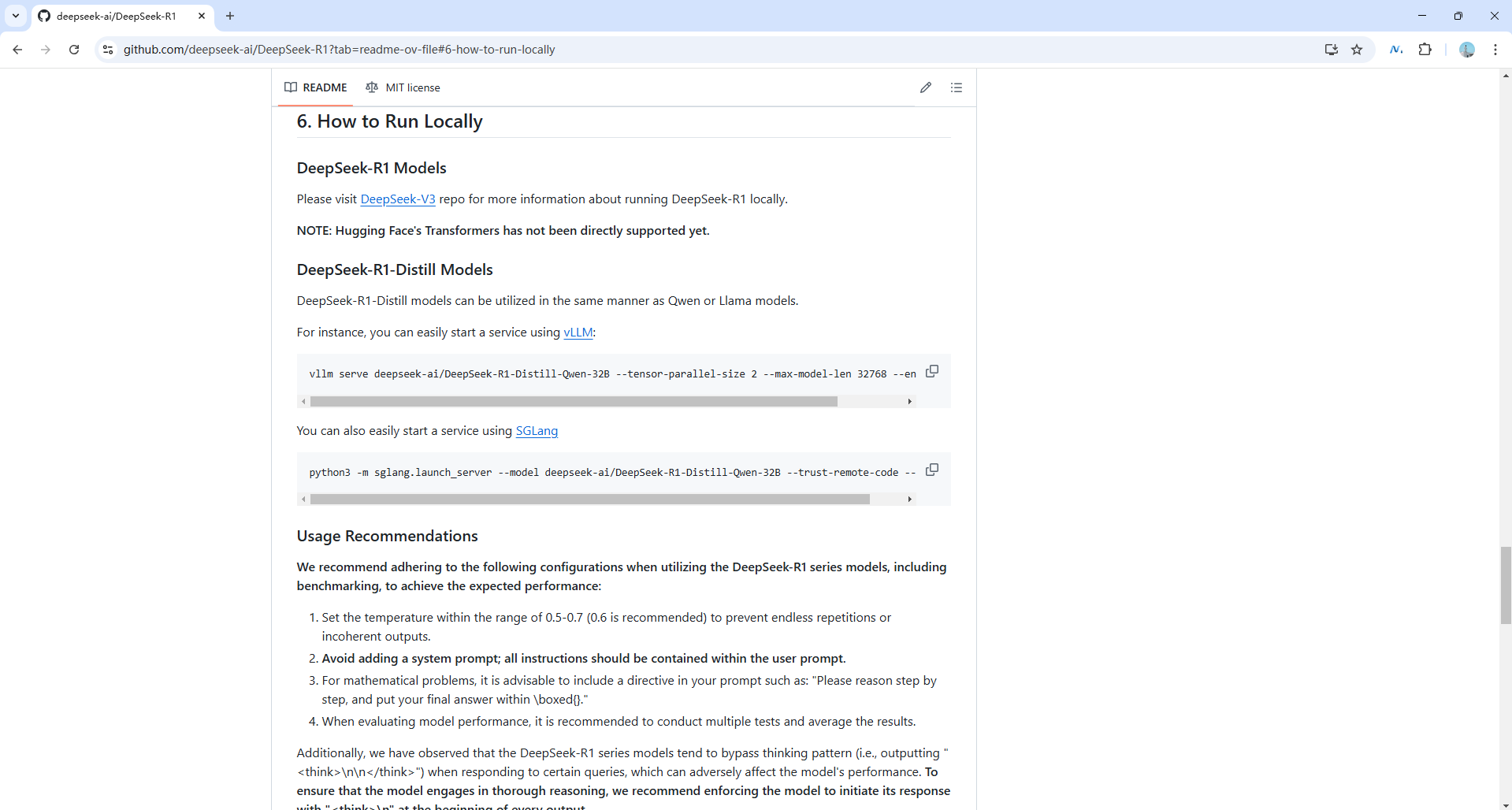The width and height of the screenshot is (1512, 810).
Task: Edit the README with the pencil icon
Action: click(926, 87)
